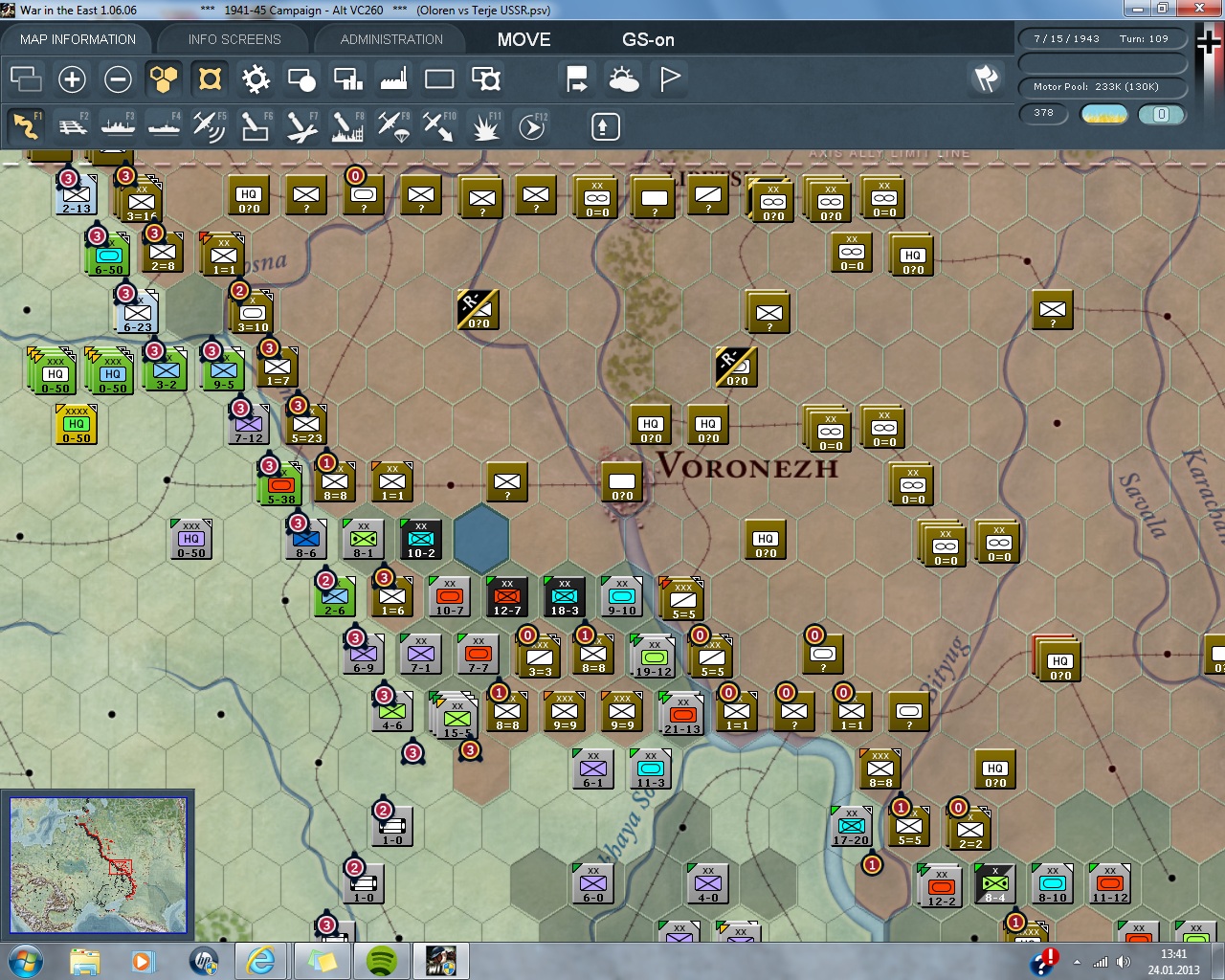Viewport: 1225px width, 980px height.
Task: Click the crossed flags icon
Action: click(x=986, y=78)
